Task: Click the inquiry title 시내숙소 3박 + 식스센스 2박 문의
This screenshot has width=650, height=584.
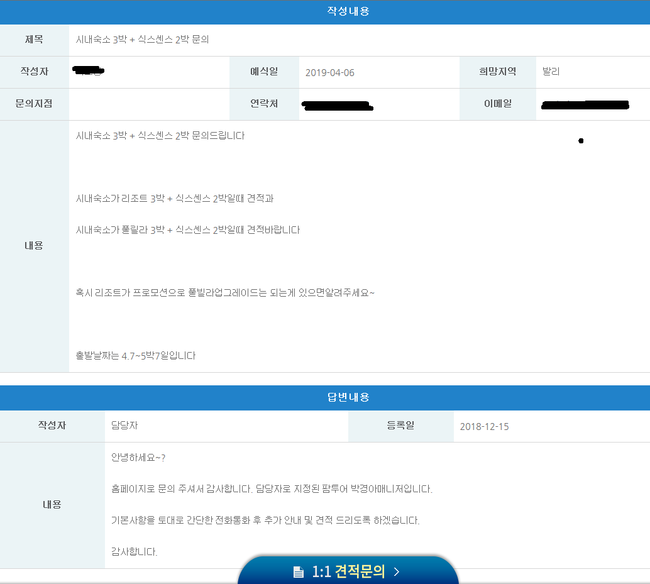Action: 143,39
